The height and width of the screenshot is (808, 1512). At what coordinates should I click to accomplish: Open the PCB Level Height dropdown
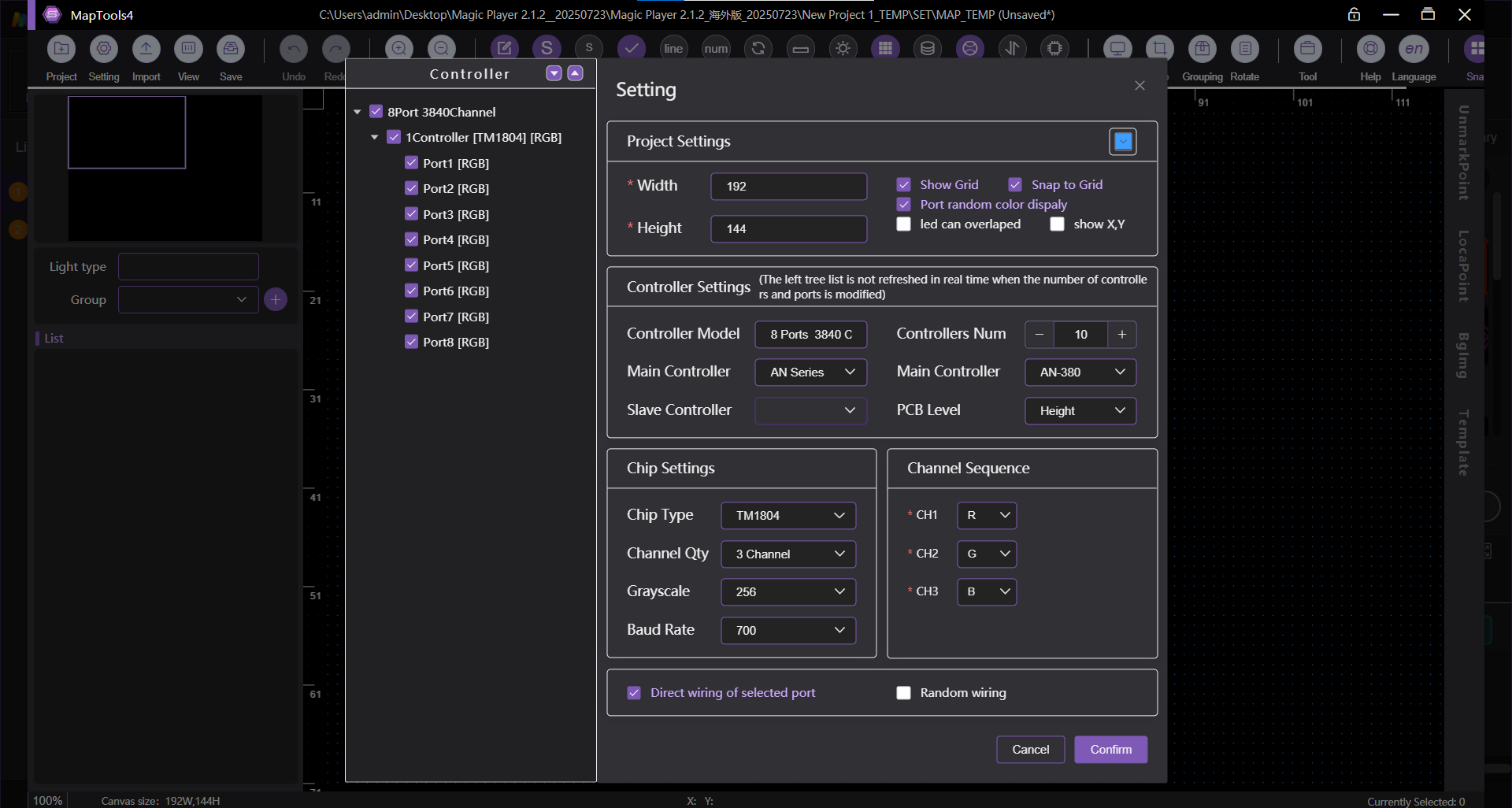click(1080, 410)
